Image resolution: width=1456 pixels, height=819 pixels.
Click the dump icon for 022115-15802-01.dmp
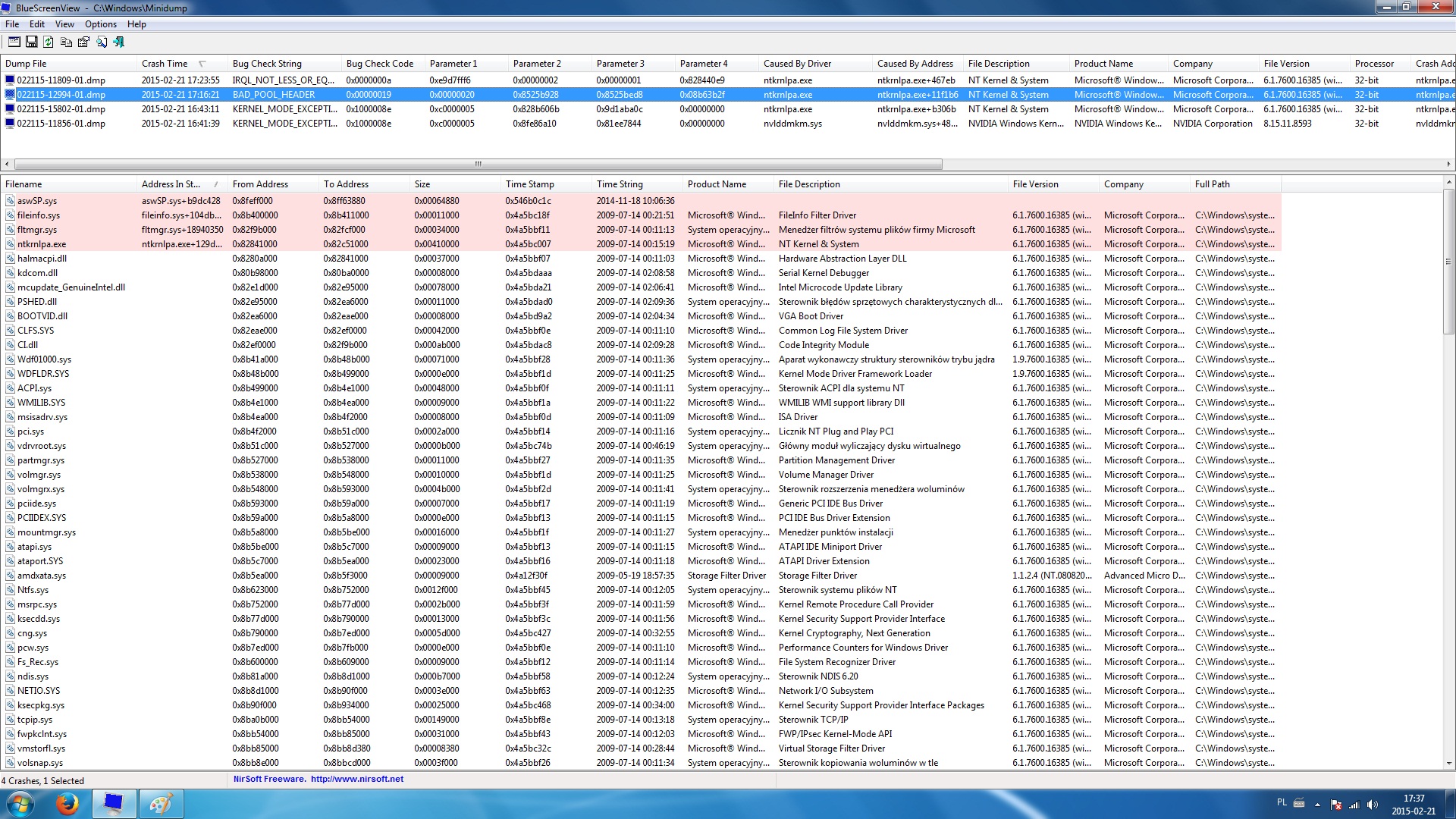10,108
